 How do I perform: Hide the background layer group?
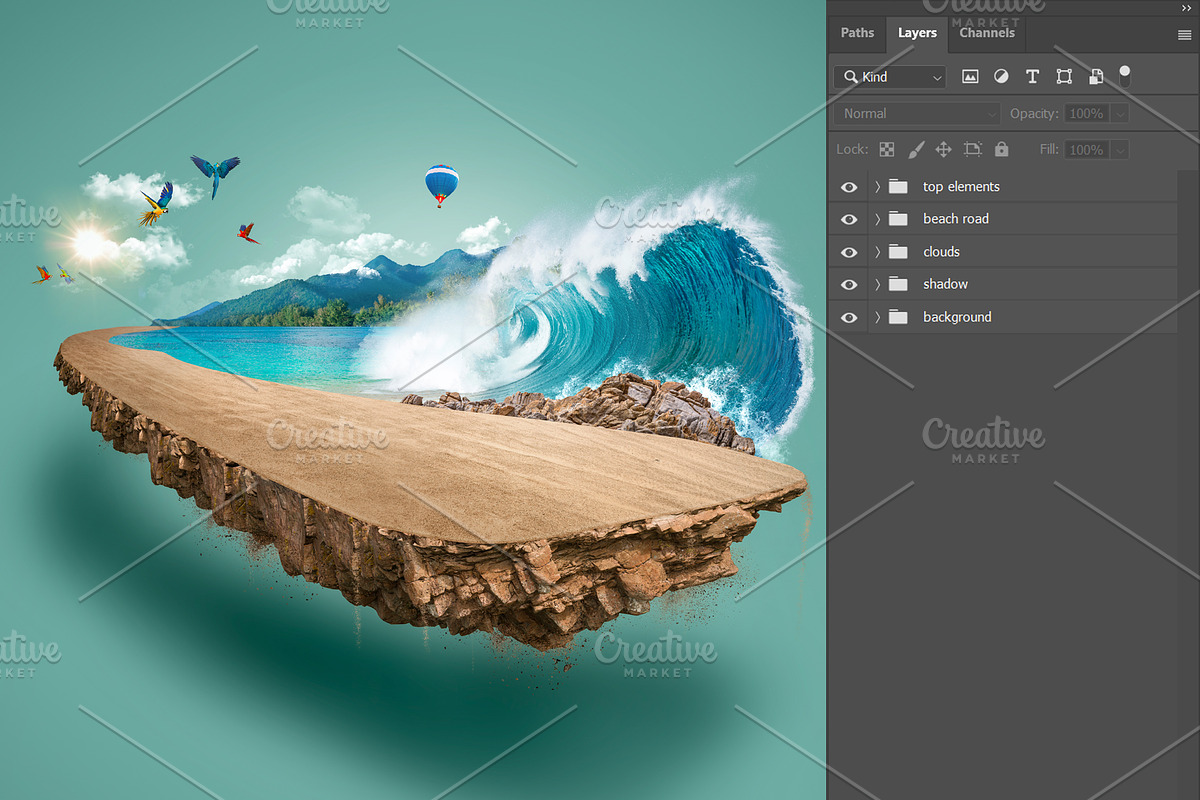coord(849,317)
